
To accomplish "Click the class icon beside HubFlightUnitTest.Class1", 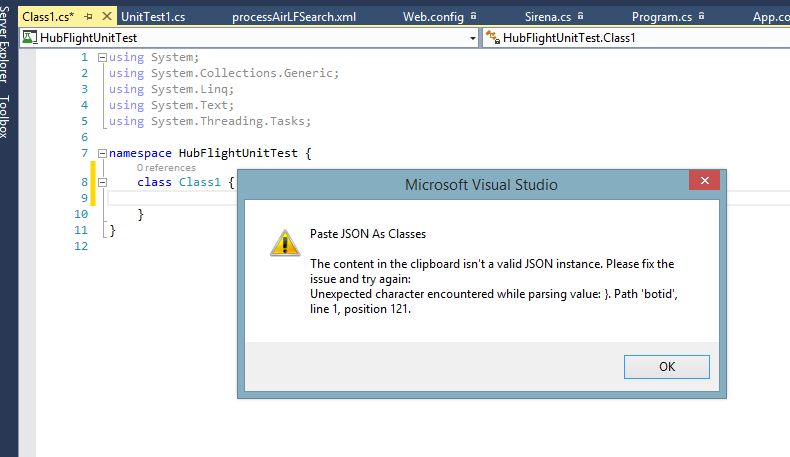I will pyautogui.click(x=493, y=37).
